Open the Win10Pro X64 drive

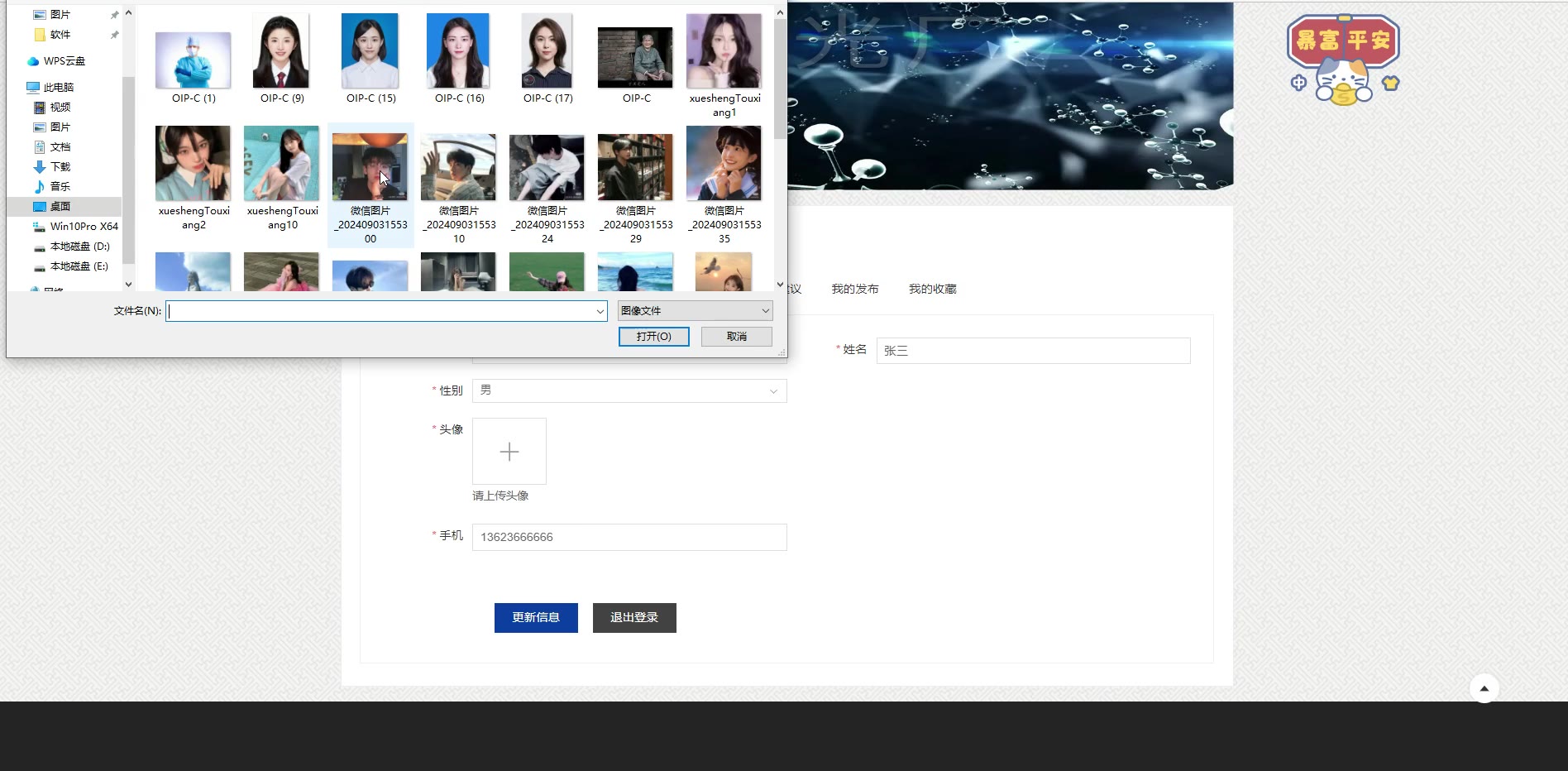84,227
